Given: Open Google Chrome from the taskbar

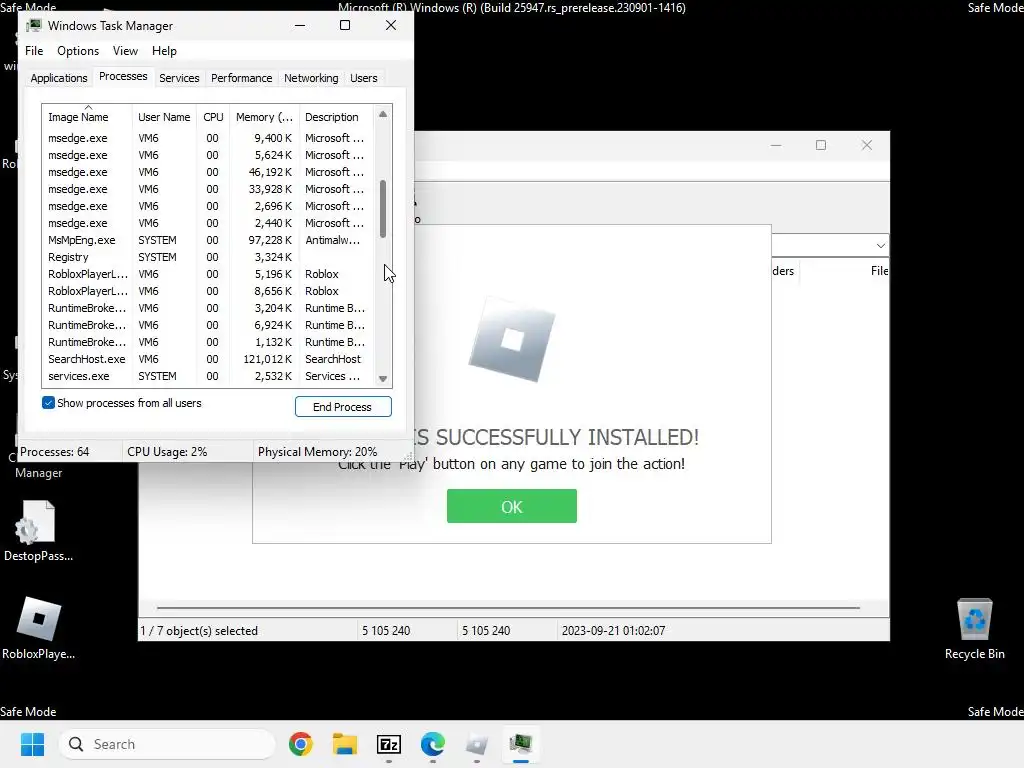Looking at the screenshot, I should (300, 744).
